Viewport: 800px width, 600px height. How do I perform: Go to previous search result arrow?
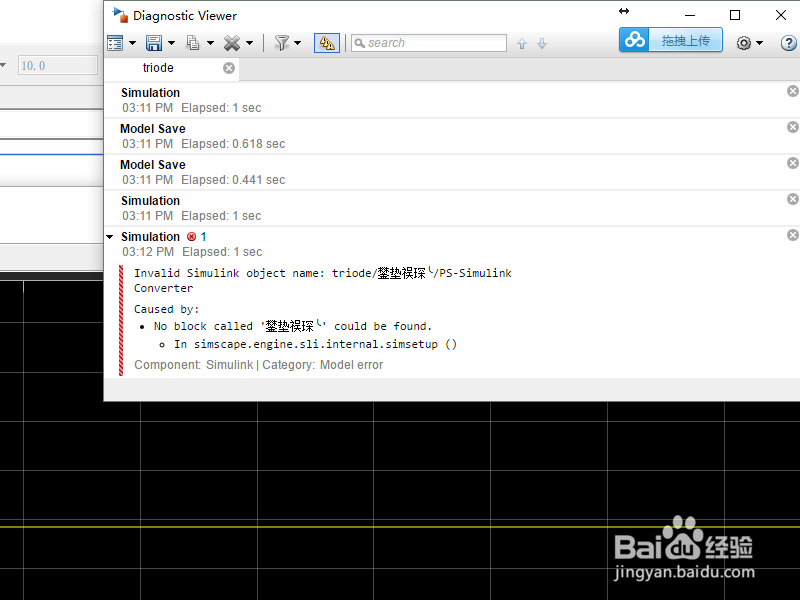pyautogui.click(x=521, y=44)
